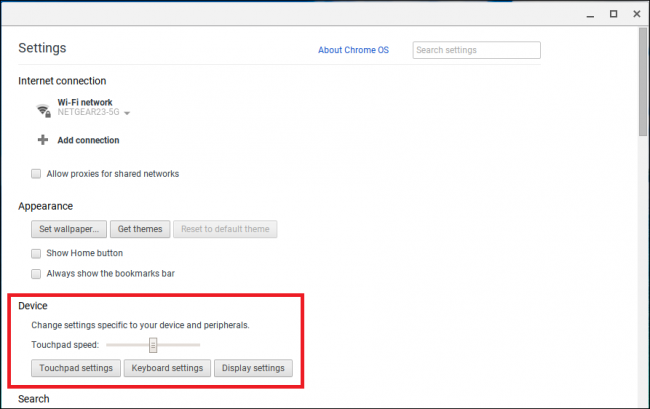Expand the NETGEAR23-5G network dropdown

coord(127,113)
